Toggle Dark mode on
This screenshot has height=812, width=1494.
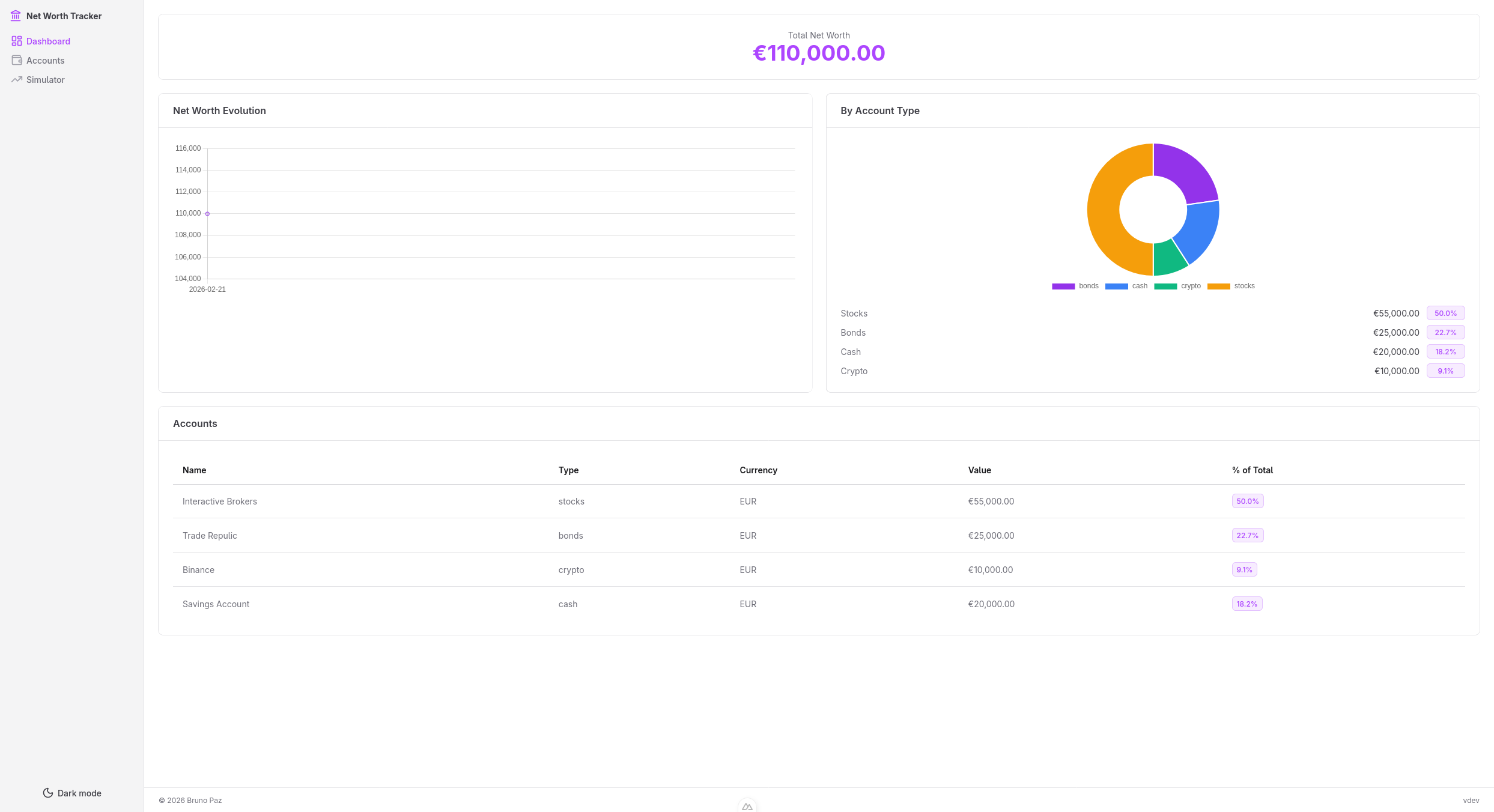tap(79, 793)
